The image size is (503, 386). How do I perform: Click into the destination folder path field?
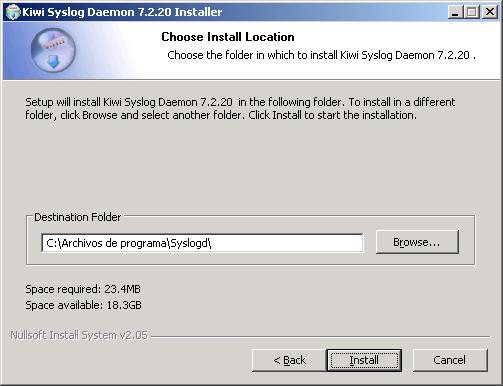coord(202,243)
